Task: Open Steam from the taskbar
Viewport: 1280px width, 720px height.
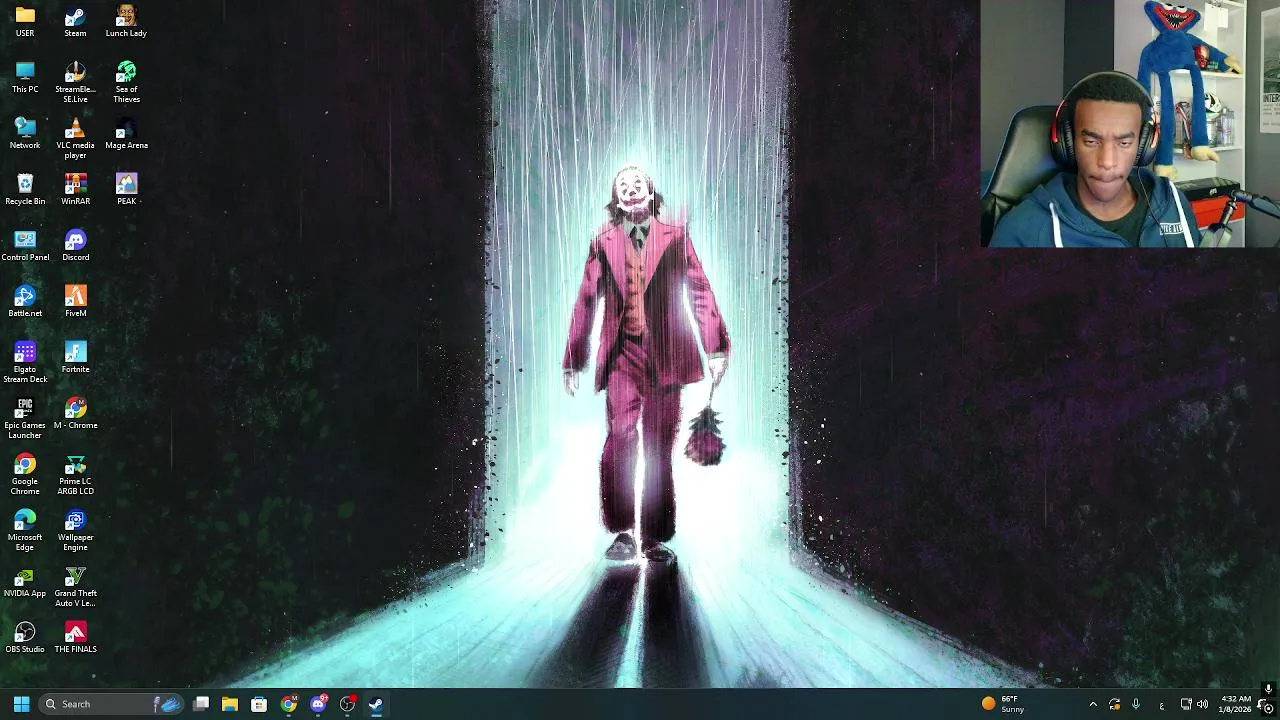Action: (x=376, y=704)
